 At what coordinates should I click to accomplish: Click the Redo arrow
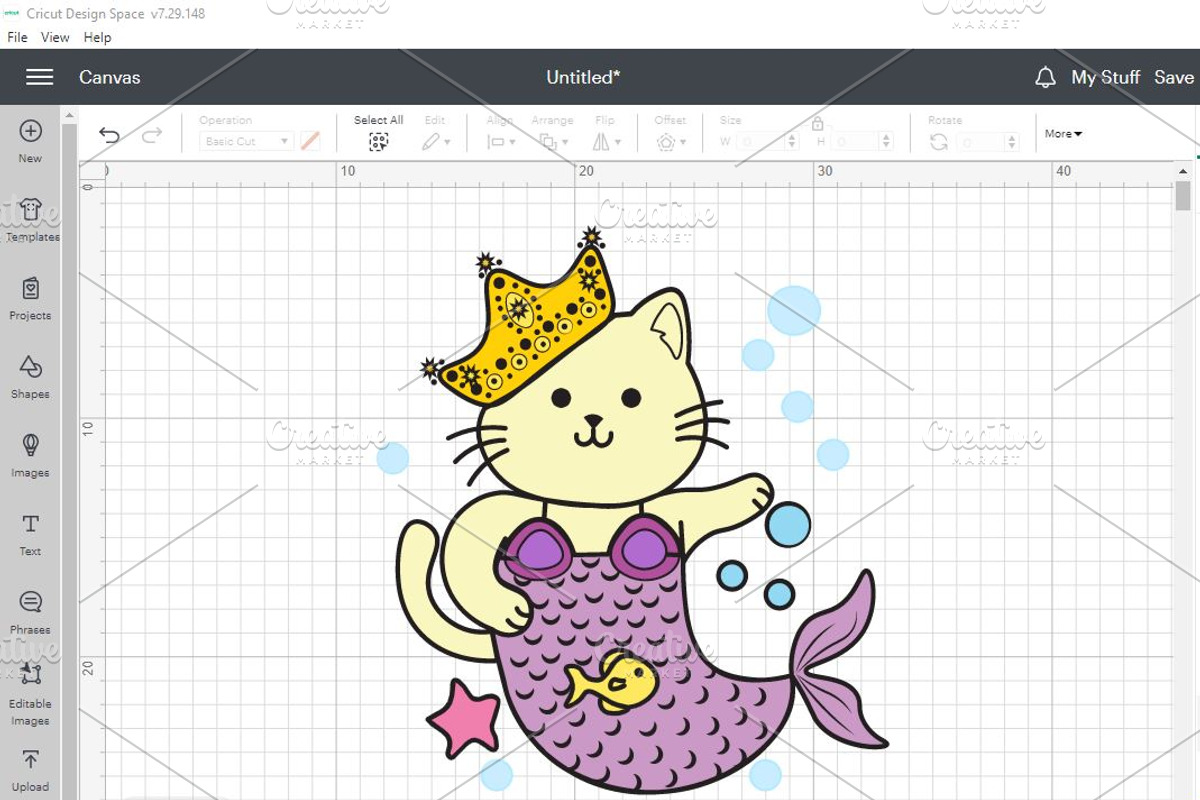(152, 136)
